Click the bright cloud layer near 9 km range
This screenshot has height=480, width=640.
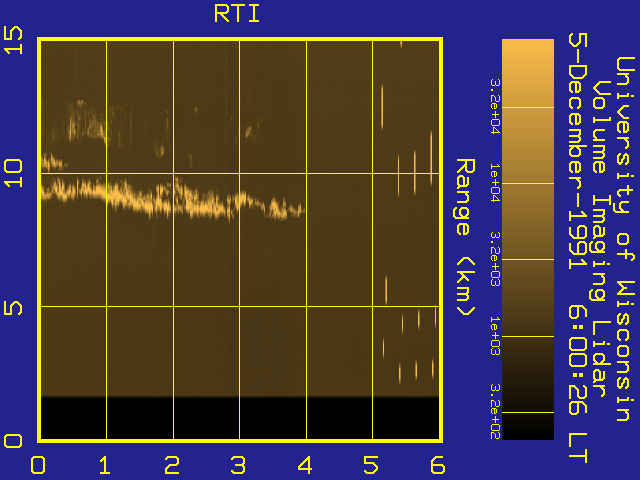pos(171,198)
